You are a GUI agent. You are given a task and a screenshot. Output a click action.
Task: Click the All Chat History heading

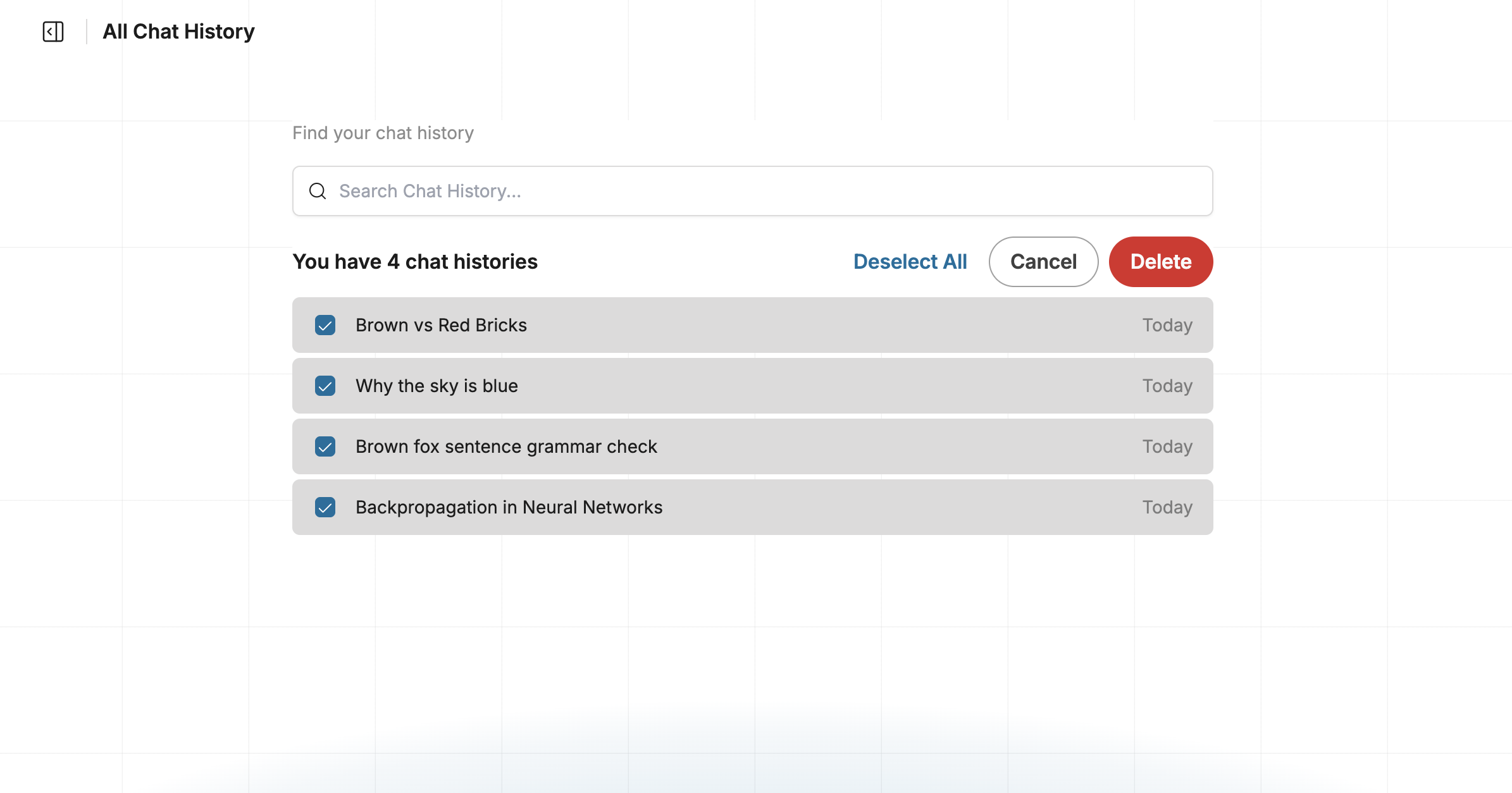[x=178, y=32]
